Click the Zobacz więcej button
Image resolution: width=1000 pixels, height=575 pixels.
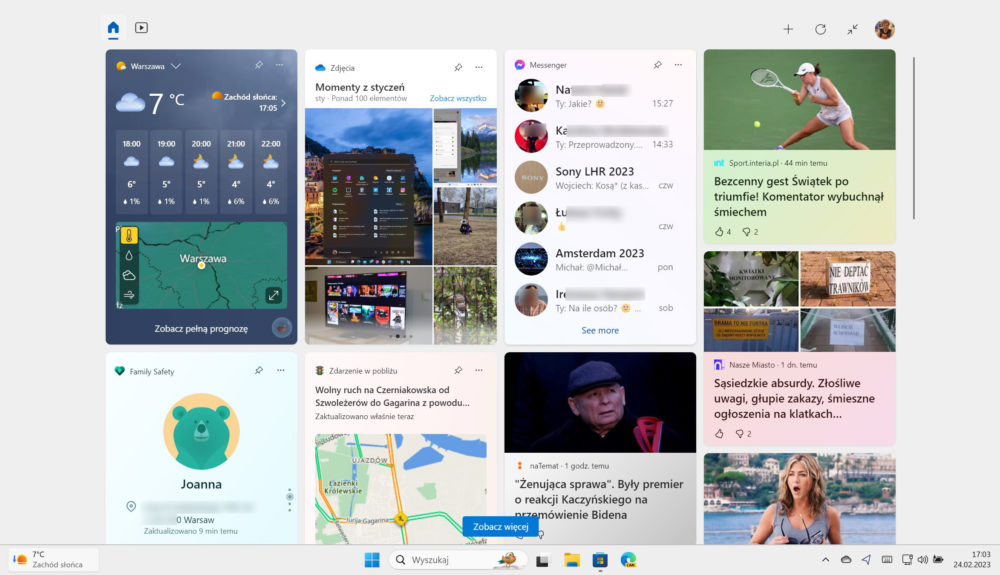click(501, 527)
